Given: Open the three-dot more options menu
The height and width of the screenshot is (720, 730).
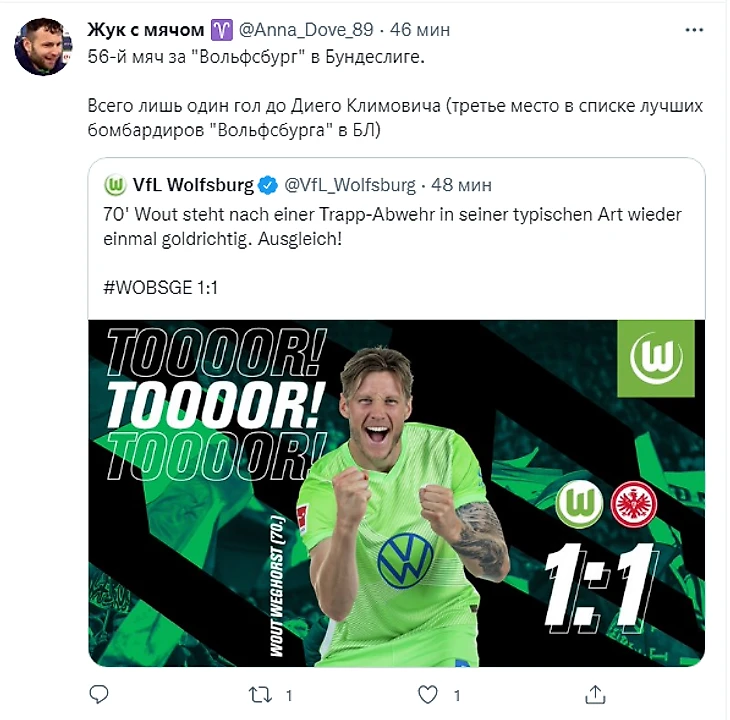Looking at the screenshot, I should click(694, 30).
